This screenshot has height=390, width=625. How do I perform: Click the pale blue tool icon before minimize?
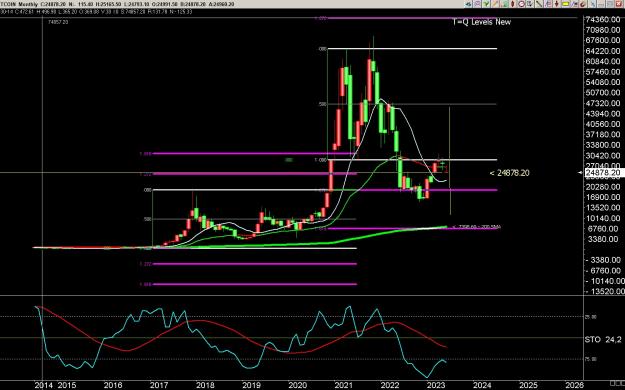pyautogui.click(x=592, y=4)
